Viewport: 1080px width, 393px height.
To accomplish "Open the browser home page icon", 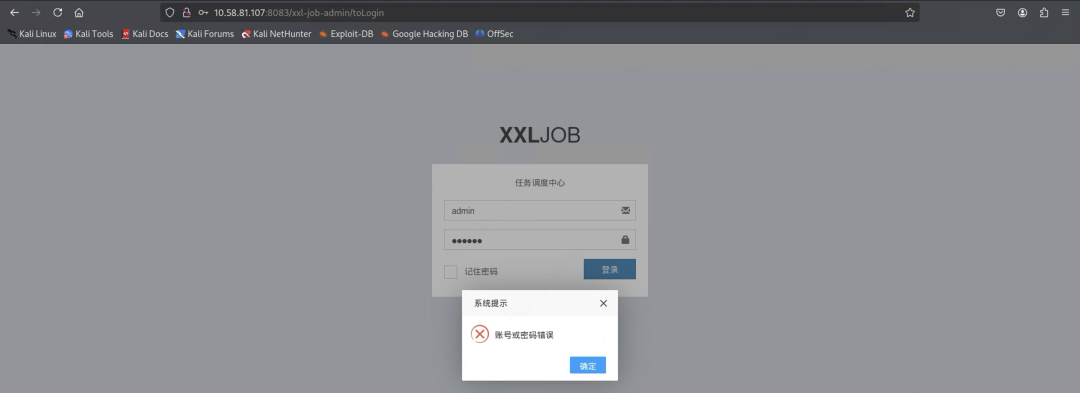I will point(79,12).
